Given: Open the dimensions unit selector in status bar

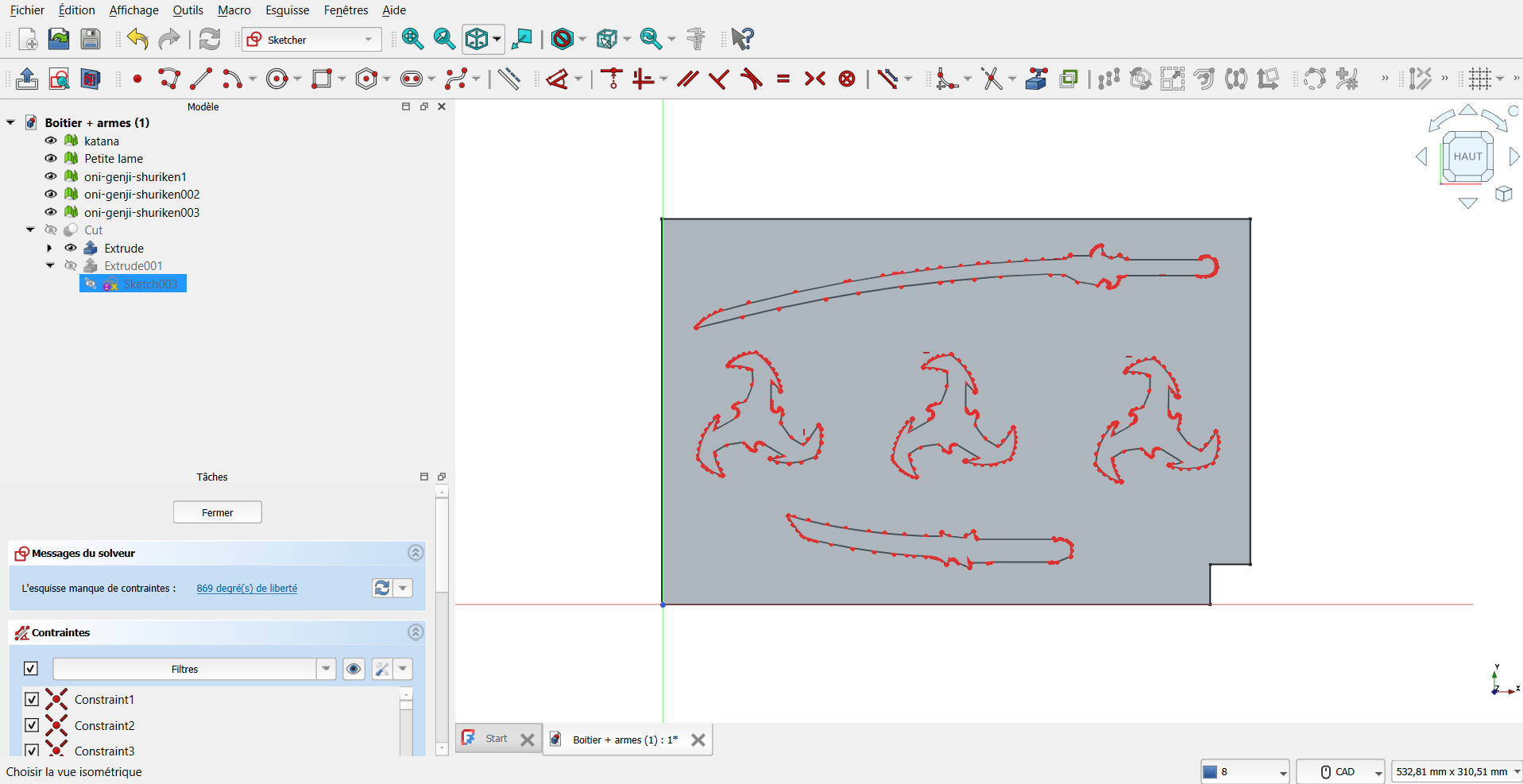Looking at the screenshot, I should tap(1456, 772).
